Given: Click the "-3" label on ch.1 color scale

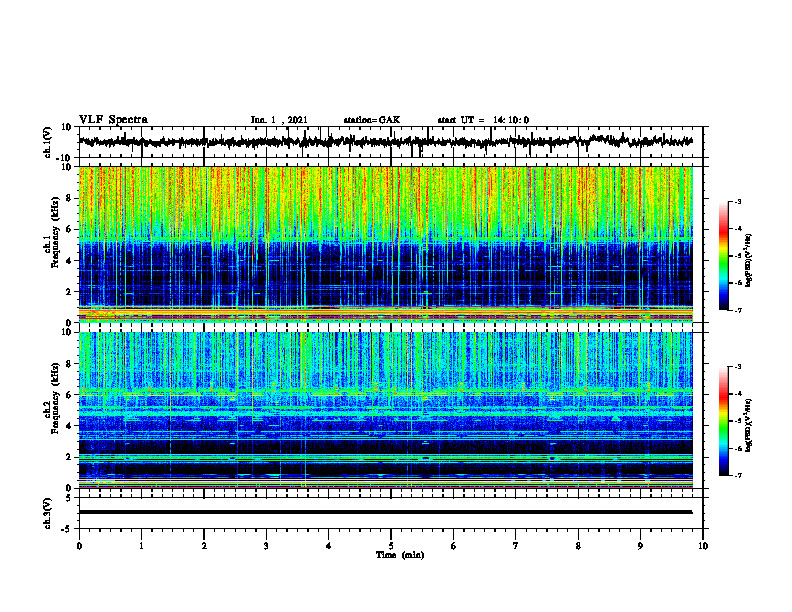Looking at the screenshot, I should pyautogui.click(x=738, y=201).
